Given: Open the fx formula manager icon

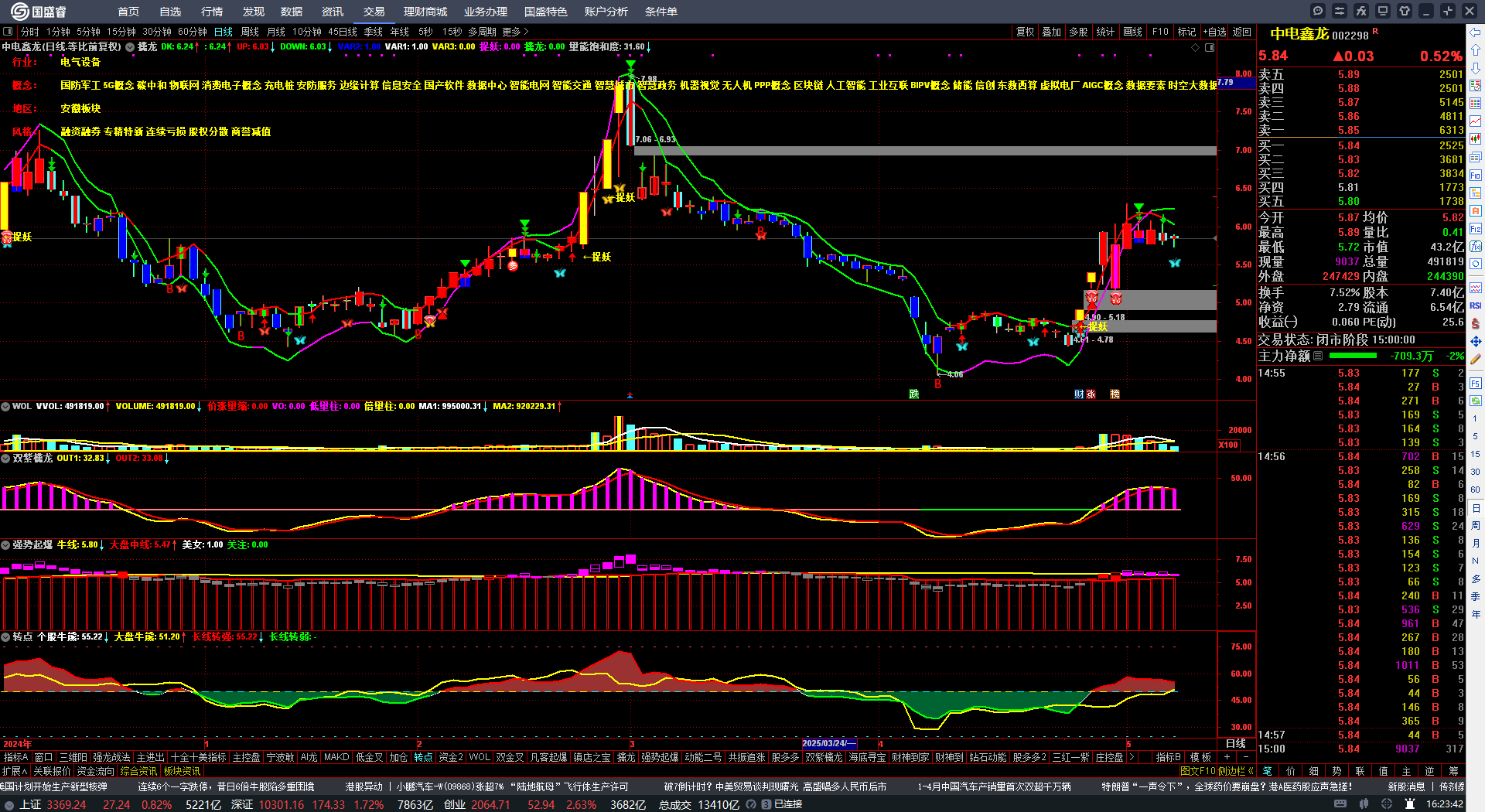Looking at the screenshot, I should [x=1361, y=11].
